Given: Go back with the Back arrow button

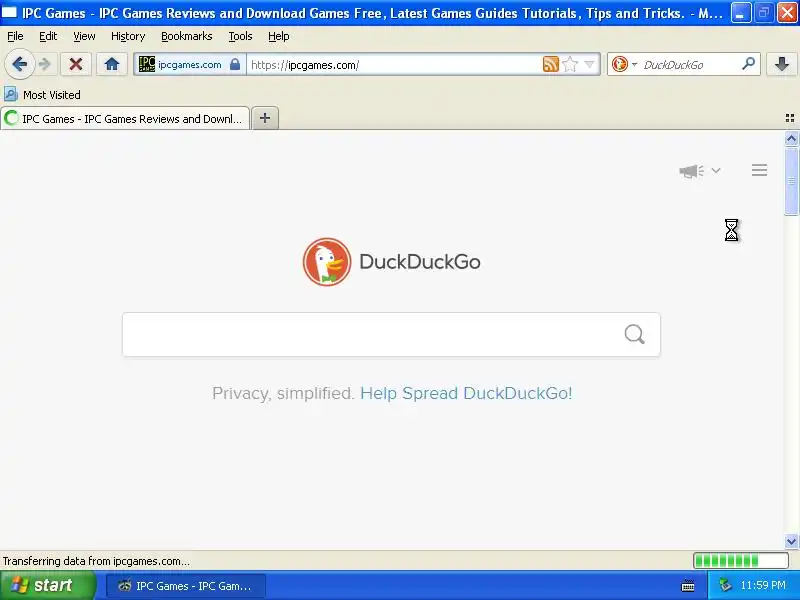Looking at the screenshot, I should click(x=19, y=64).
